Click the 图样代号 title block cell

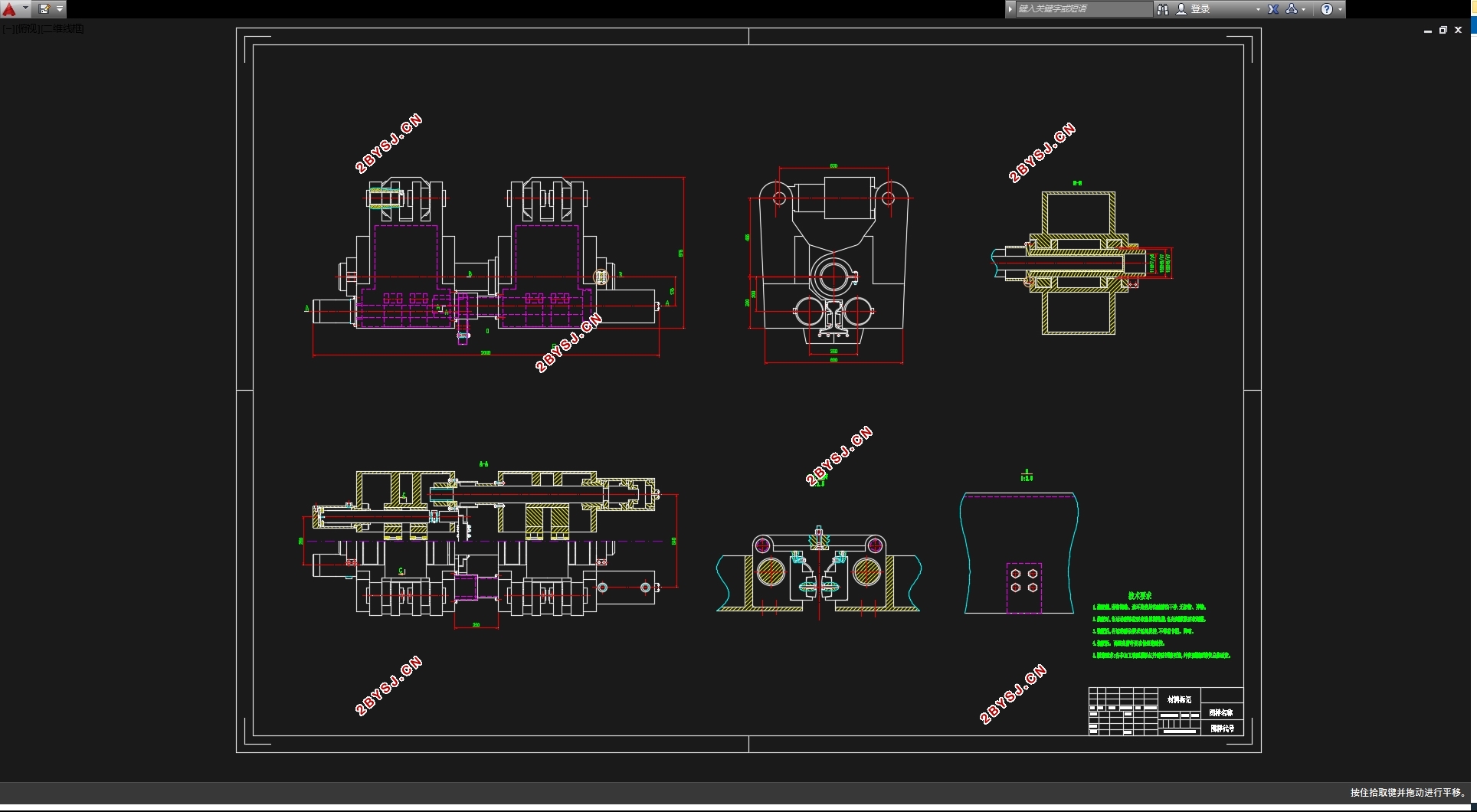click(x=1222, y=729)
